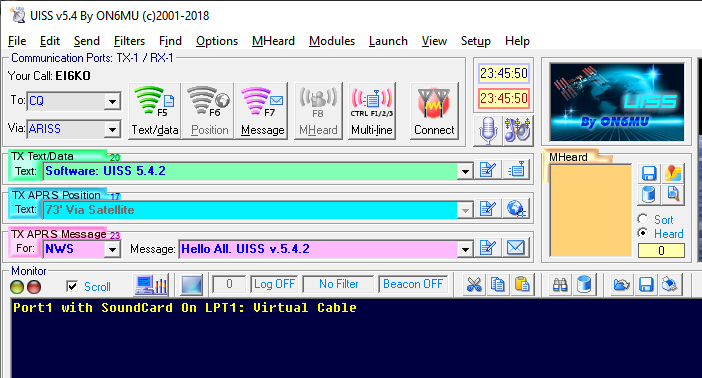Viewport: 702px width, 378px height.
Task: Click the Hello All message field
Action: [x=318, y=249]
